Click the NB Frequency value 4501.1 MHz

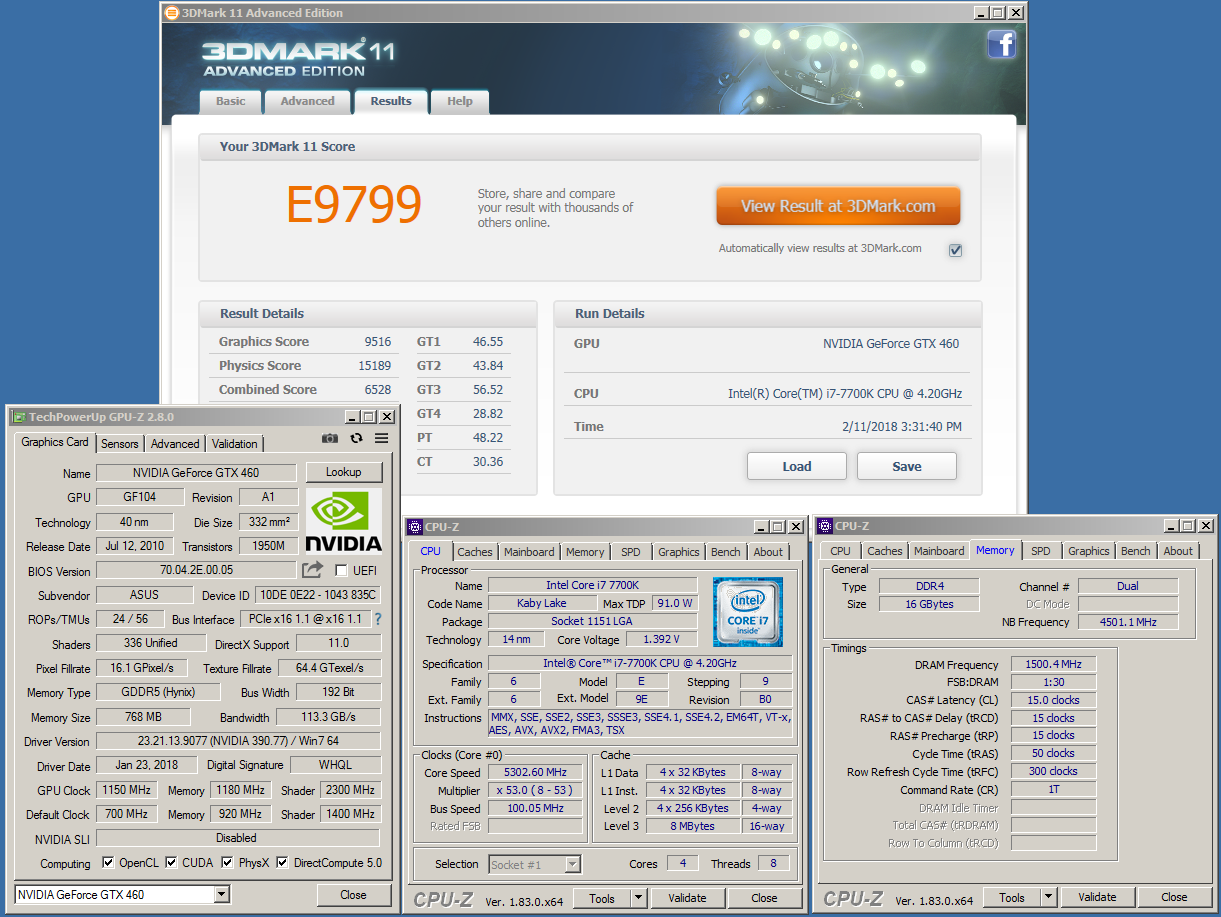click(1128, 622)
